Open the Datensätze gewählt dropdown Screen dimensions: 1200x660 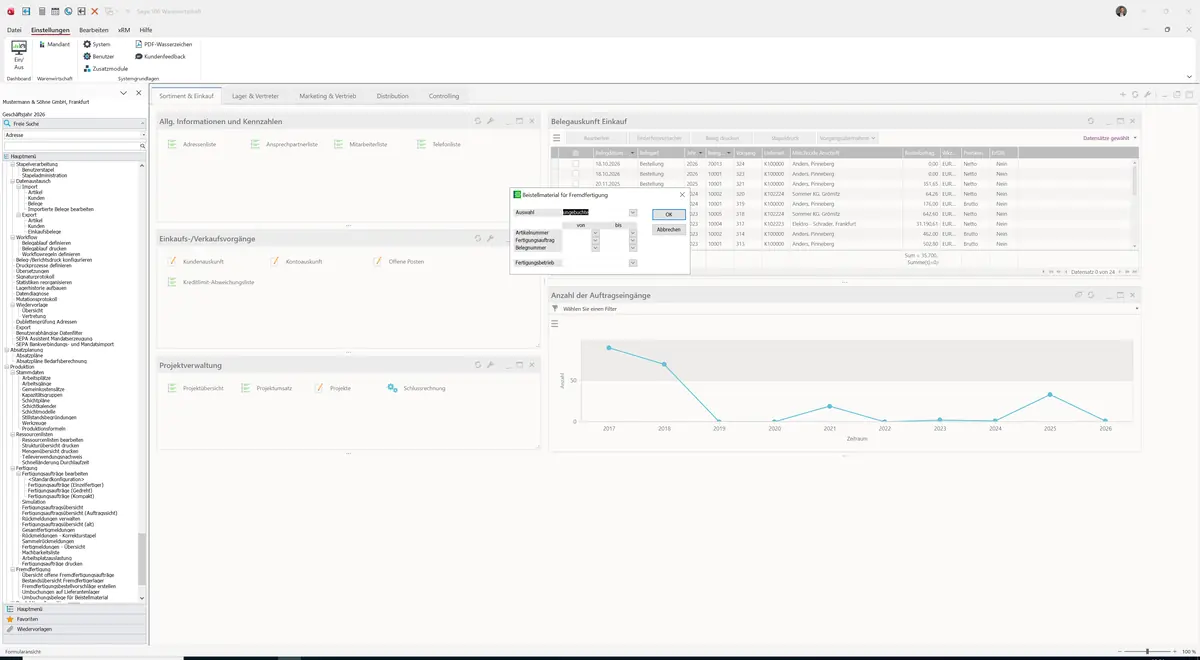coord(1110,138)
